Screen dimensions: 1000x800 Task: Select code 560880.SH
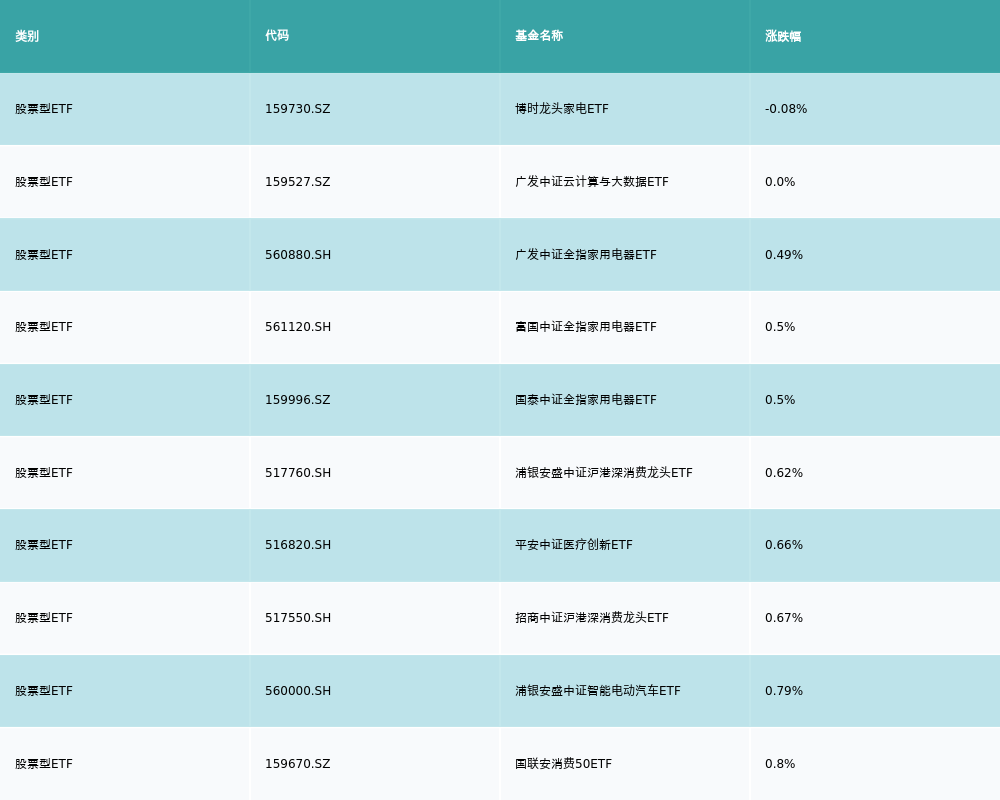(x=298, y=255)
